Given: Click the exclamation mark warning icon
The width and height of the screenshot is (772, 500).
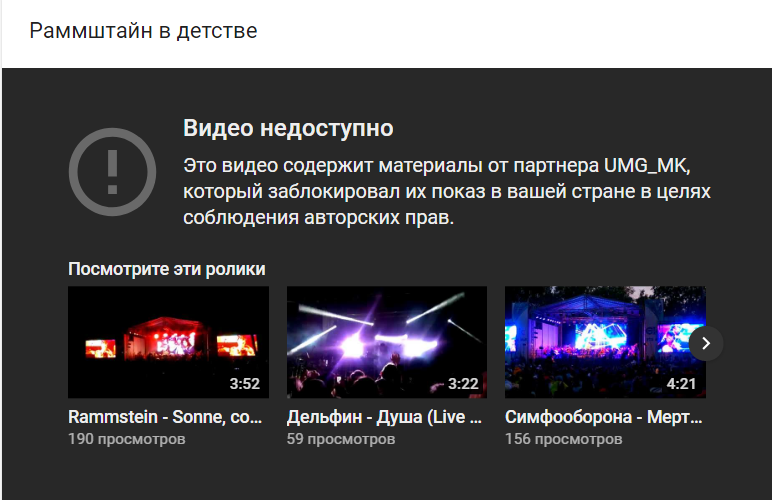Looking at the screenshot, I should [x=112, y=172].
